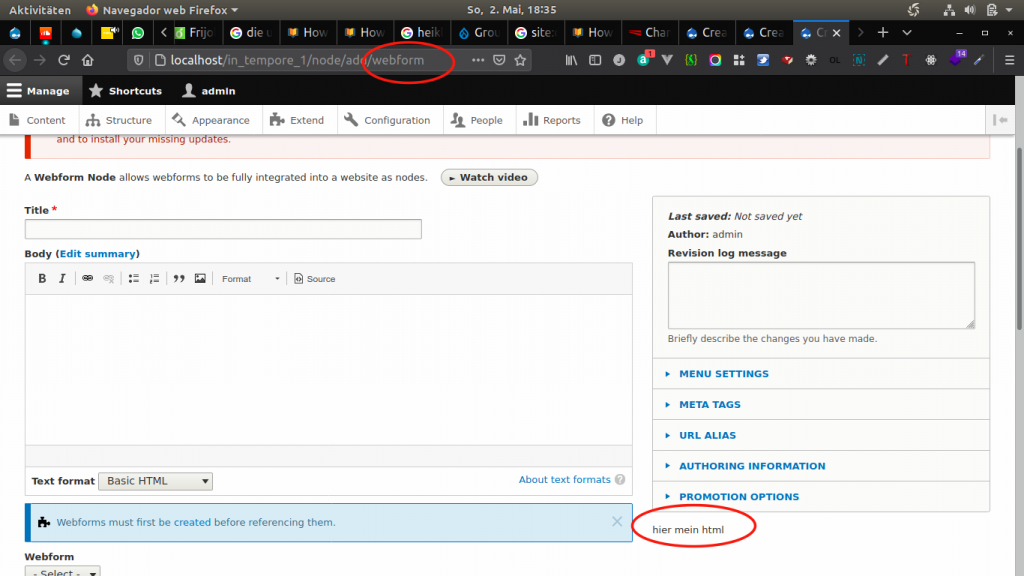This screenshot has height=576, width=1024.
Task: Insert a numbered list
Action: click(x=154, y=279)
